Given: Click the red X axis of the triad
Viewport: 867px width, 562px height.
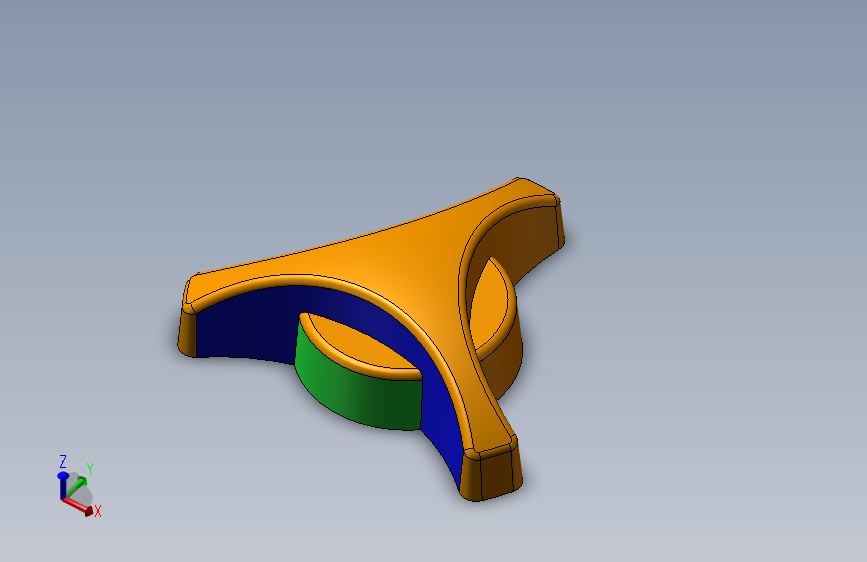Looking at the screenshot, I should pyautogui.click(x=77, y=506).
